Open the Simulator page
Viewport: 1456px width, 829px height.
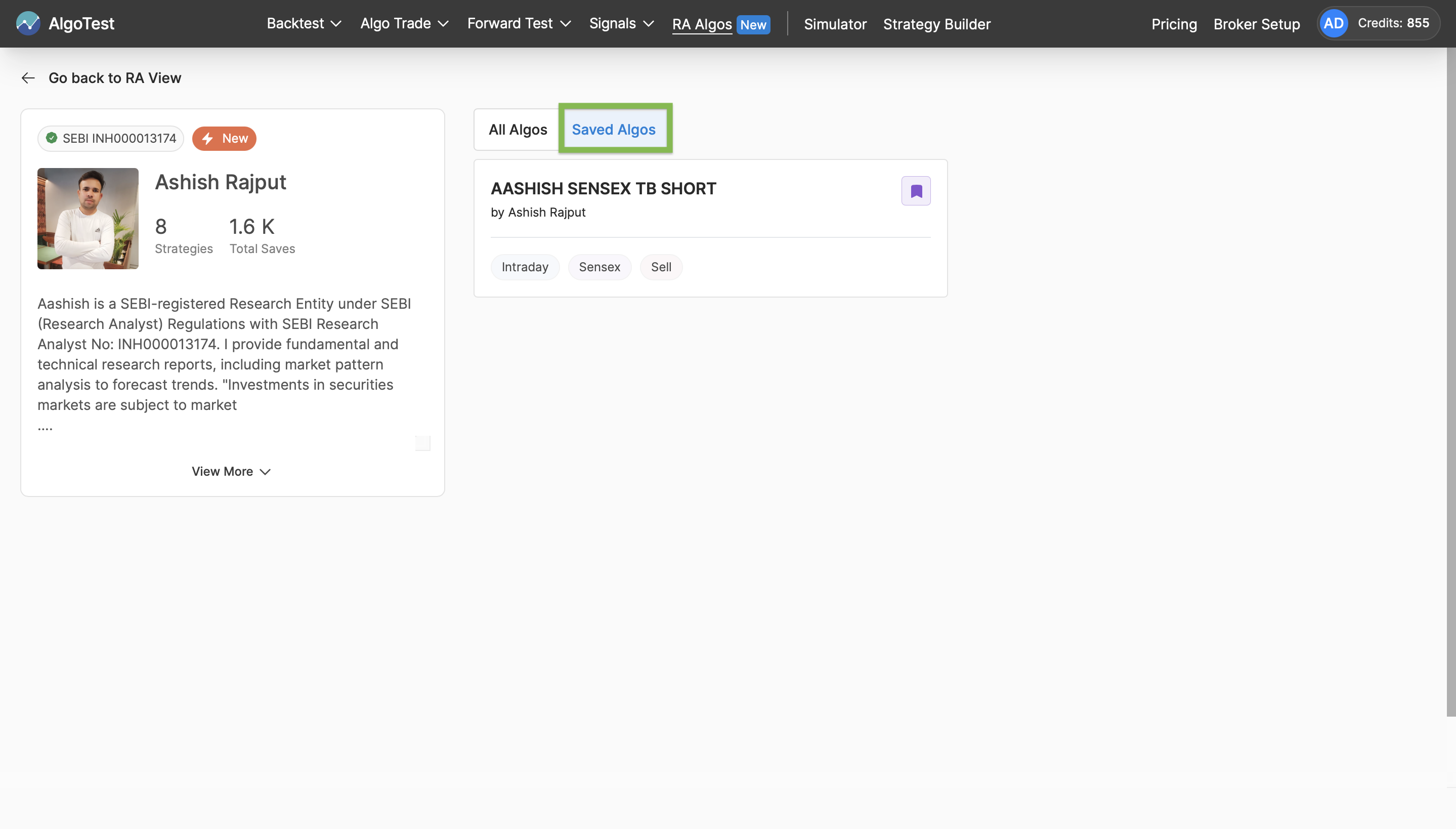835,24
